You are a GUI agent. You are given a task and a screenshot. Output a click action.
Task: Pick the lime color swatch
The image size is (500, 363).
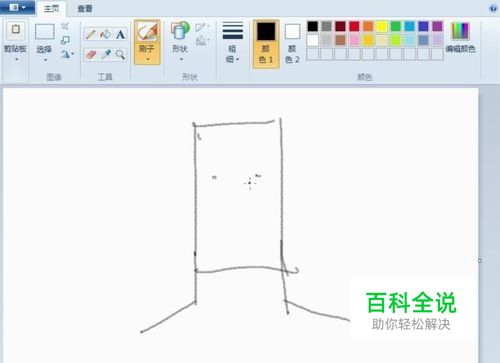(396, 40)
